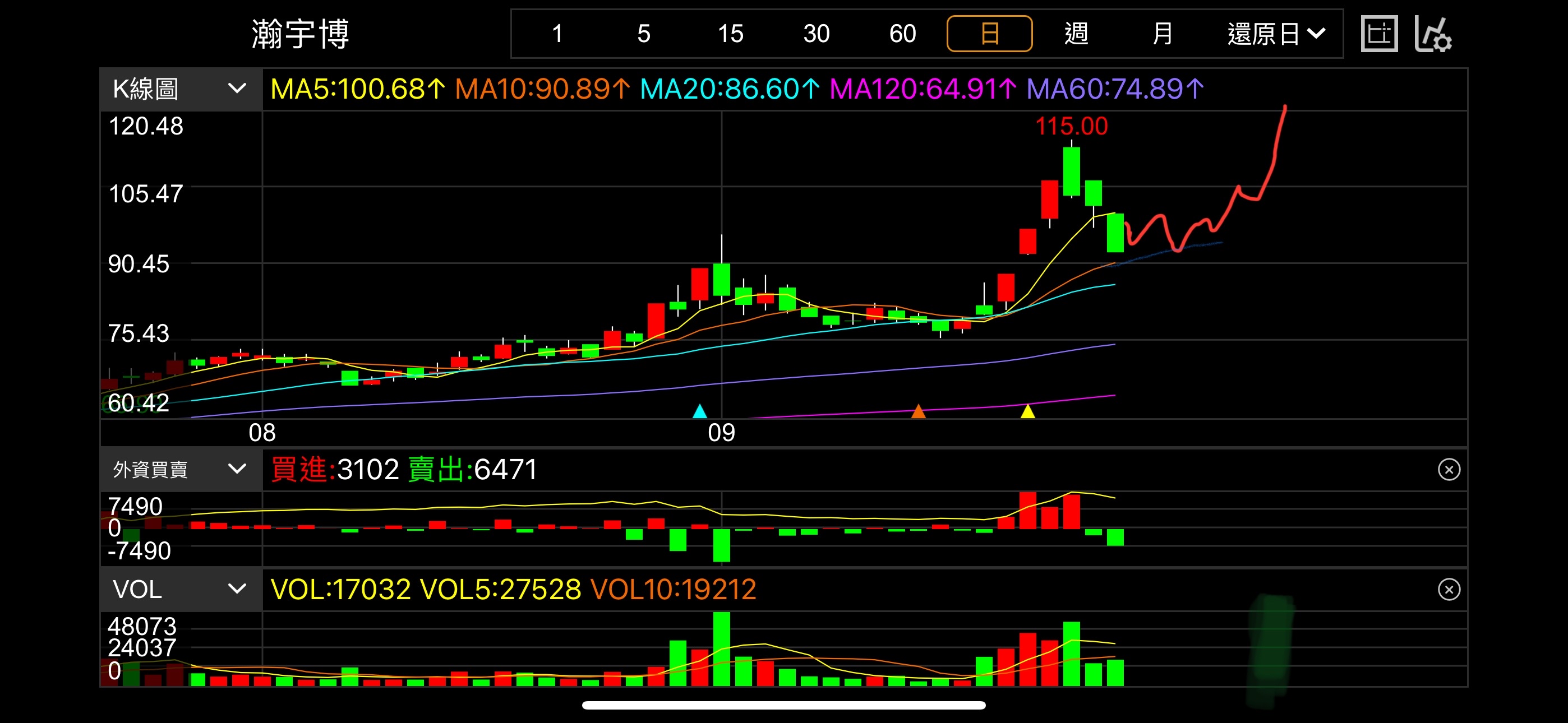Close the 外資買賣 indicator panel
This screenshot has width=1568, height=723.
point(1449,469)
